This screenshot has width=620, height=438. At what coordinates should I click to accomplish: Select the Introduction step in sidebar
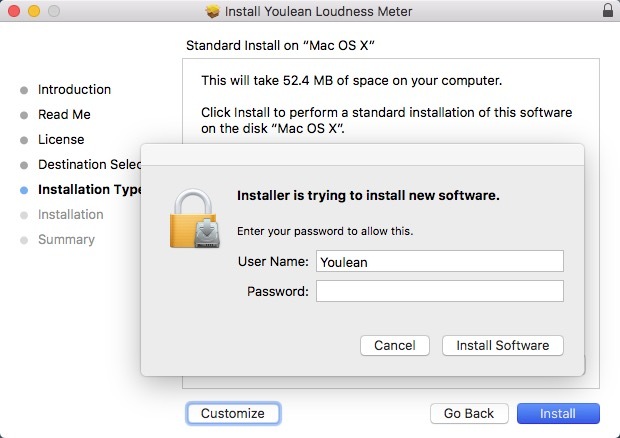click(74, 89)
